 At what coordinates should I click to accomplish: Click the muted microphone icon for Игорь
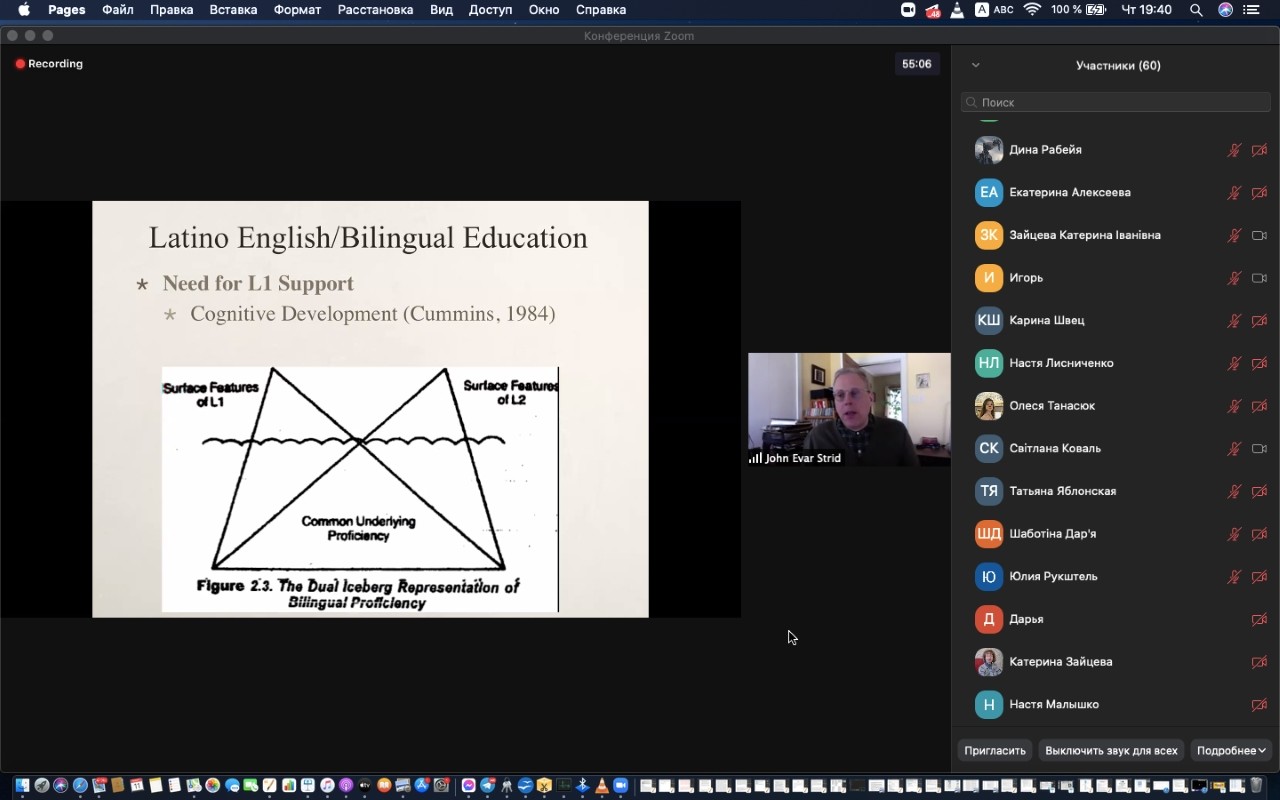(x=1235, y=278)
